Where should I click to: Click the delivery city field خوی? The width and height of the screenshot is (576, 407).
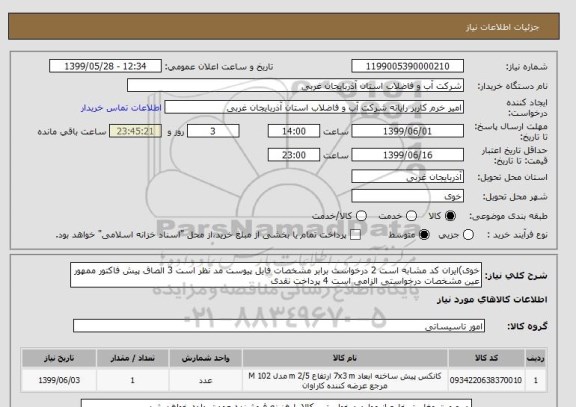point(407,196)
